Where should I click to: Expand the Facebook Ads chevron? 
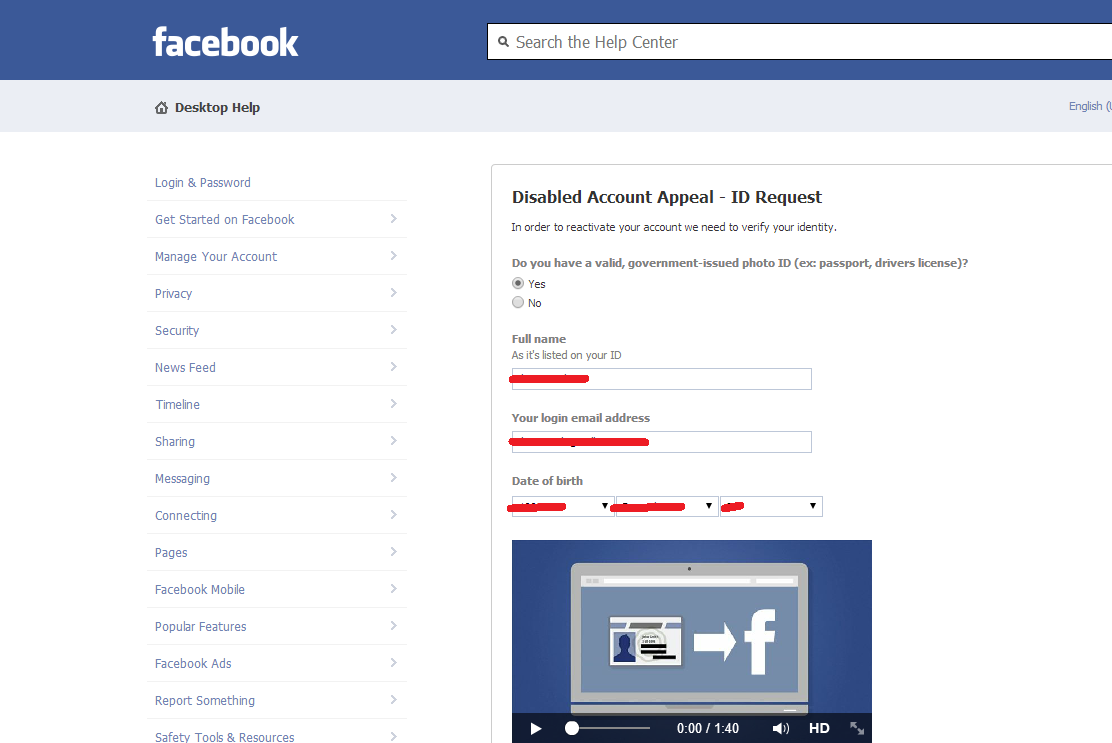point(394,662)
